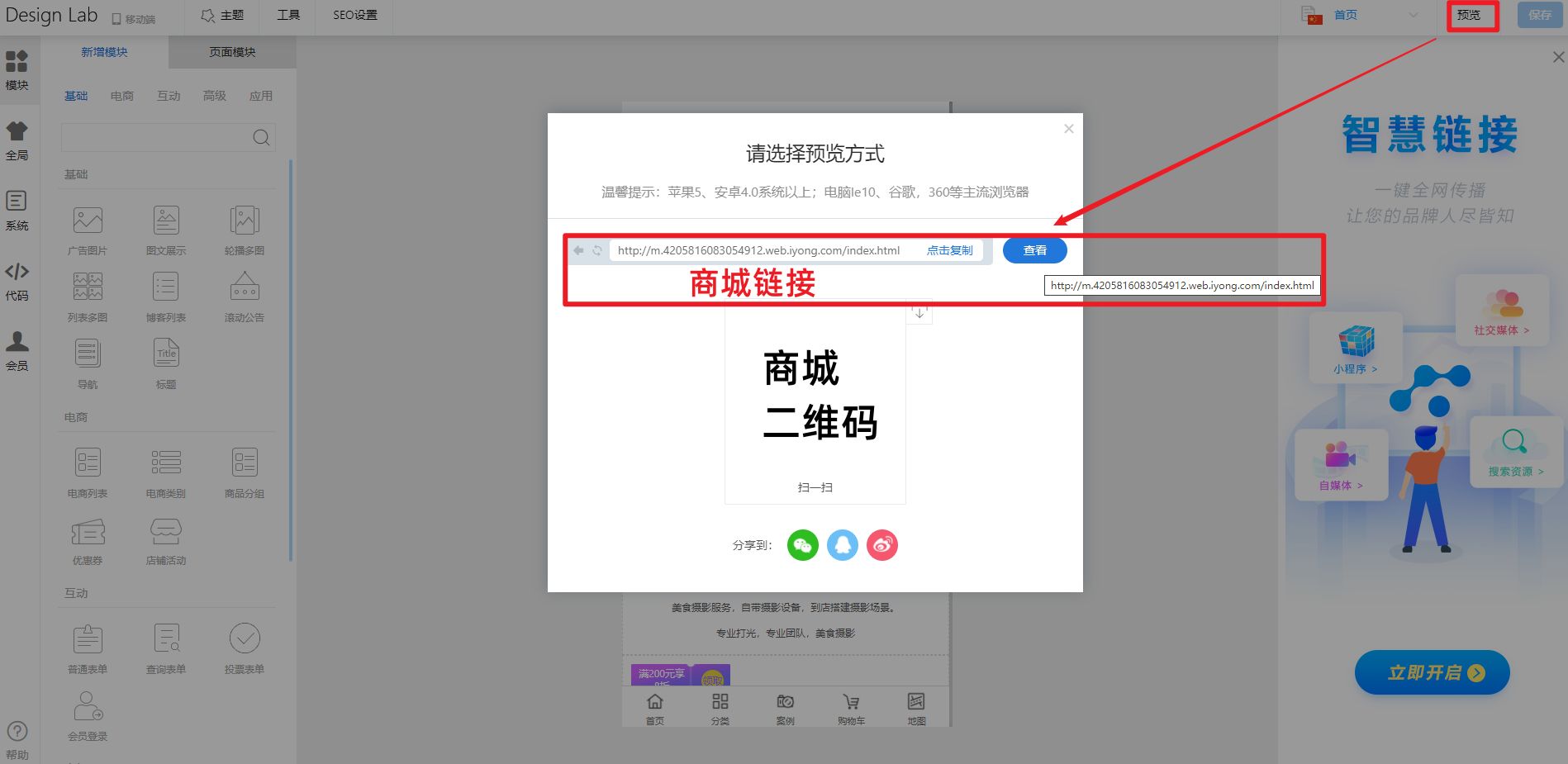The width and height of the screenshot is (1568, 764).
Task: Open the 模块 sidebar panel
Action: coord(17,70)
